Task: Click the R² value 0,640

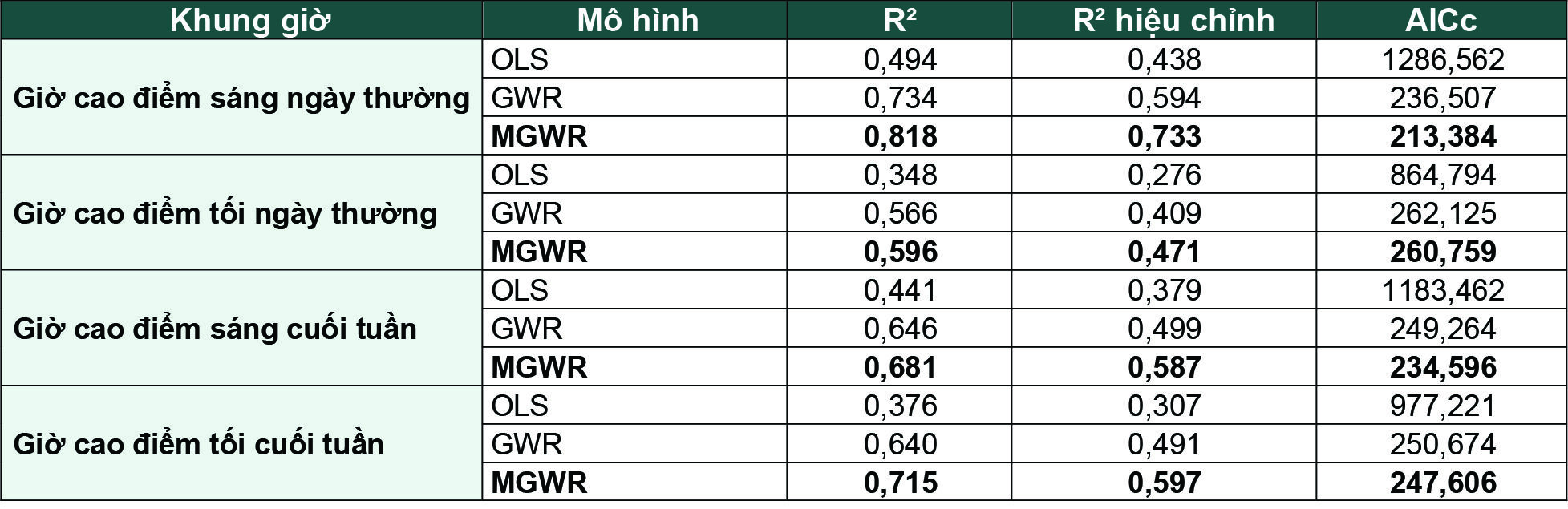Action: pyautogui.click(x=899, y=444)
